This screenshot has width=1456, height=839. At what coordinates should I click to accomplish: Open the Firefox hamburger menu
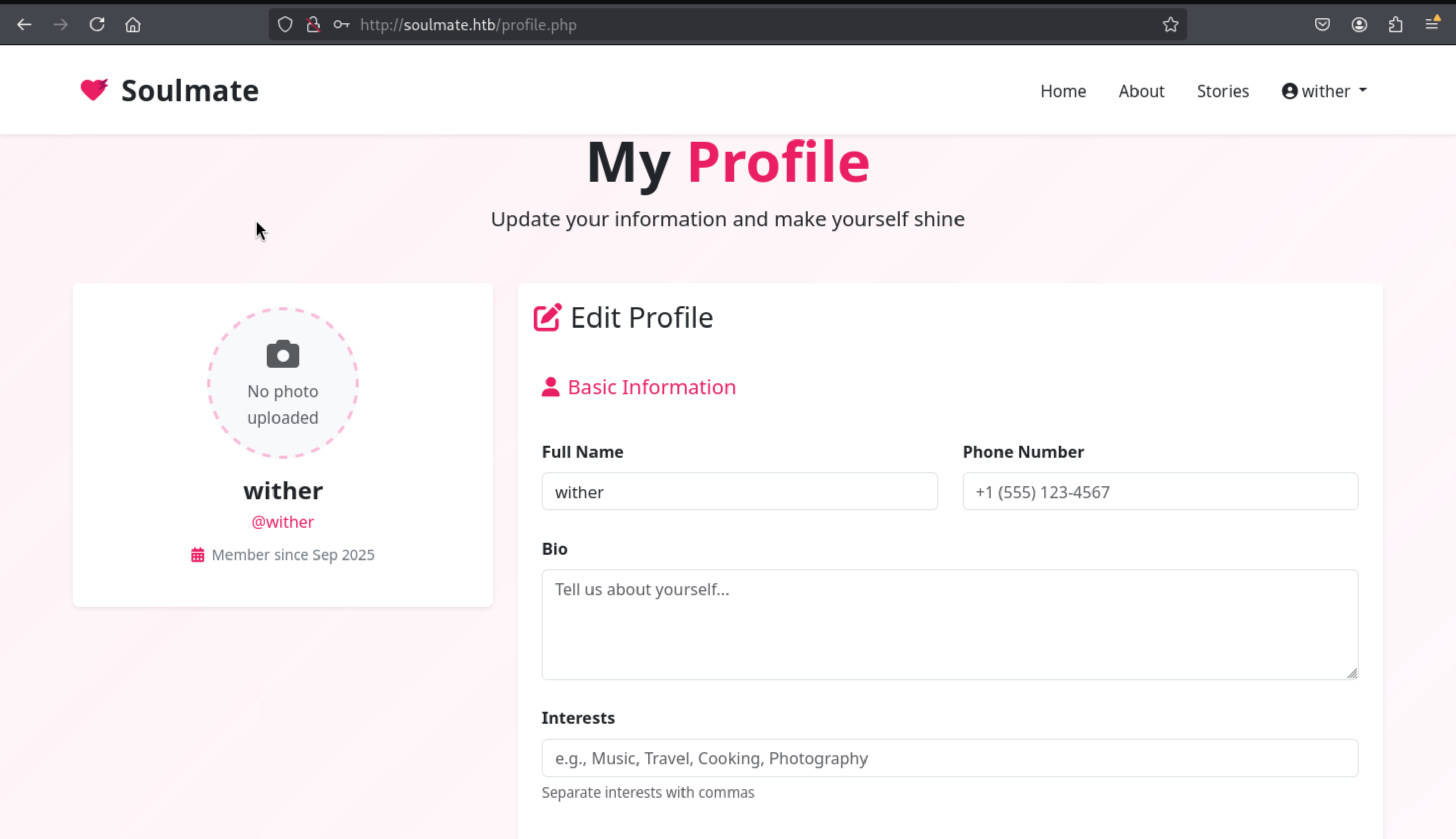click(1432, 25)
